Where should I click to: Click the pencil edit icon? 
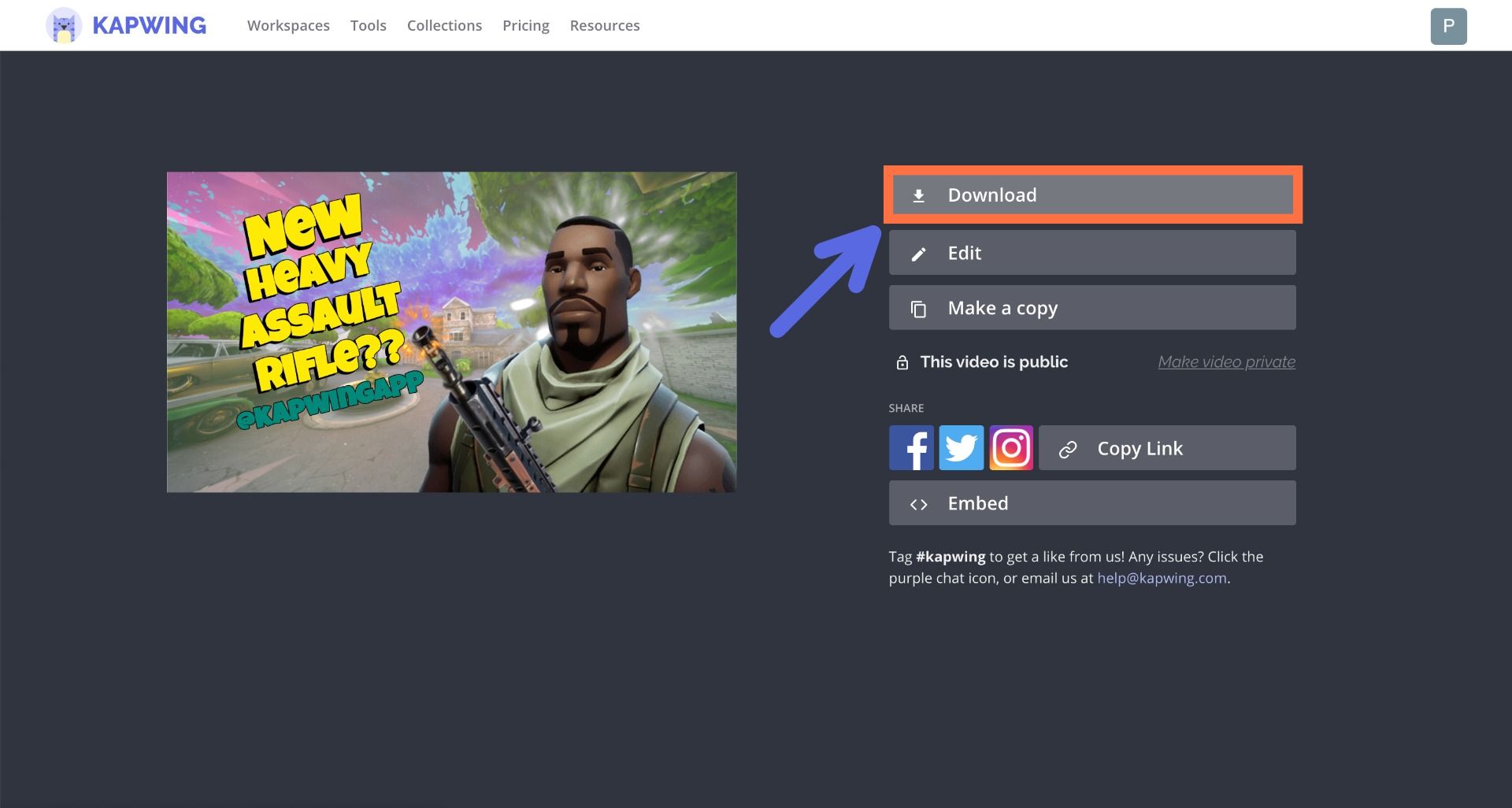point(918,254)
